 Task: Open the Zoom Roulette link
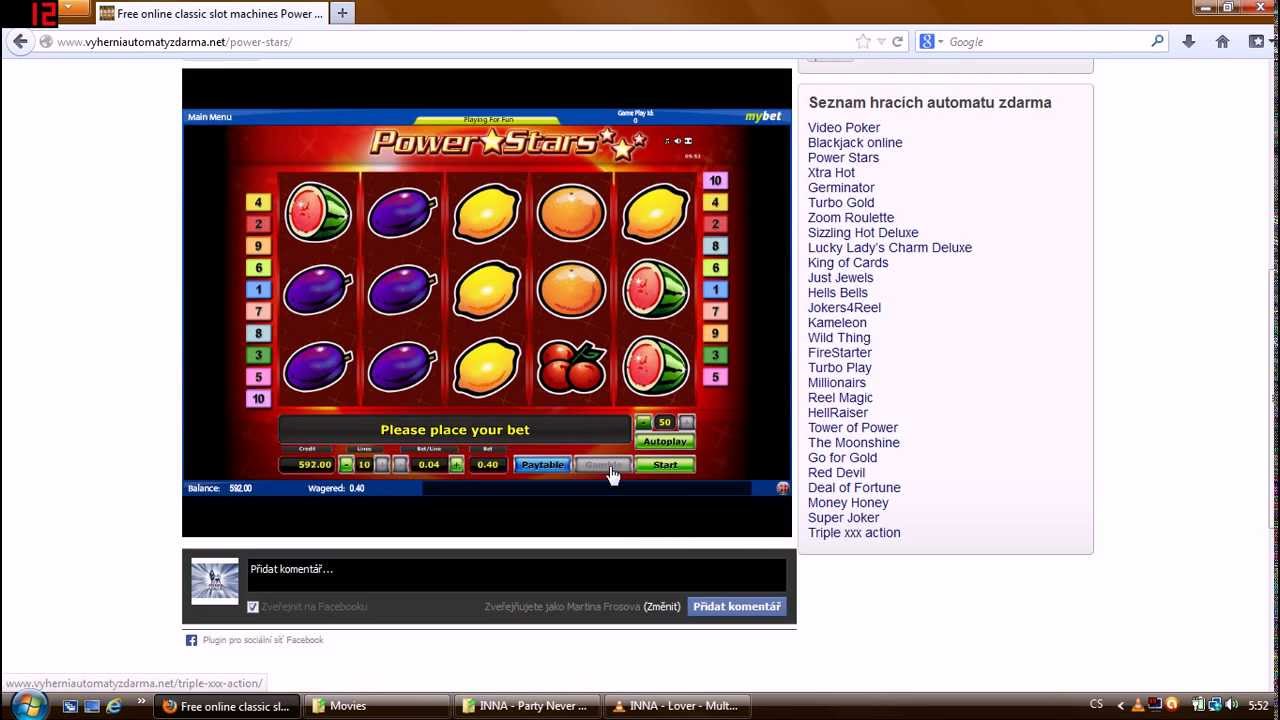[851, 218]
